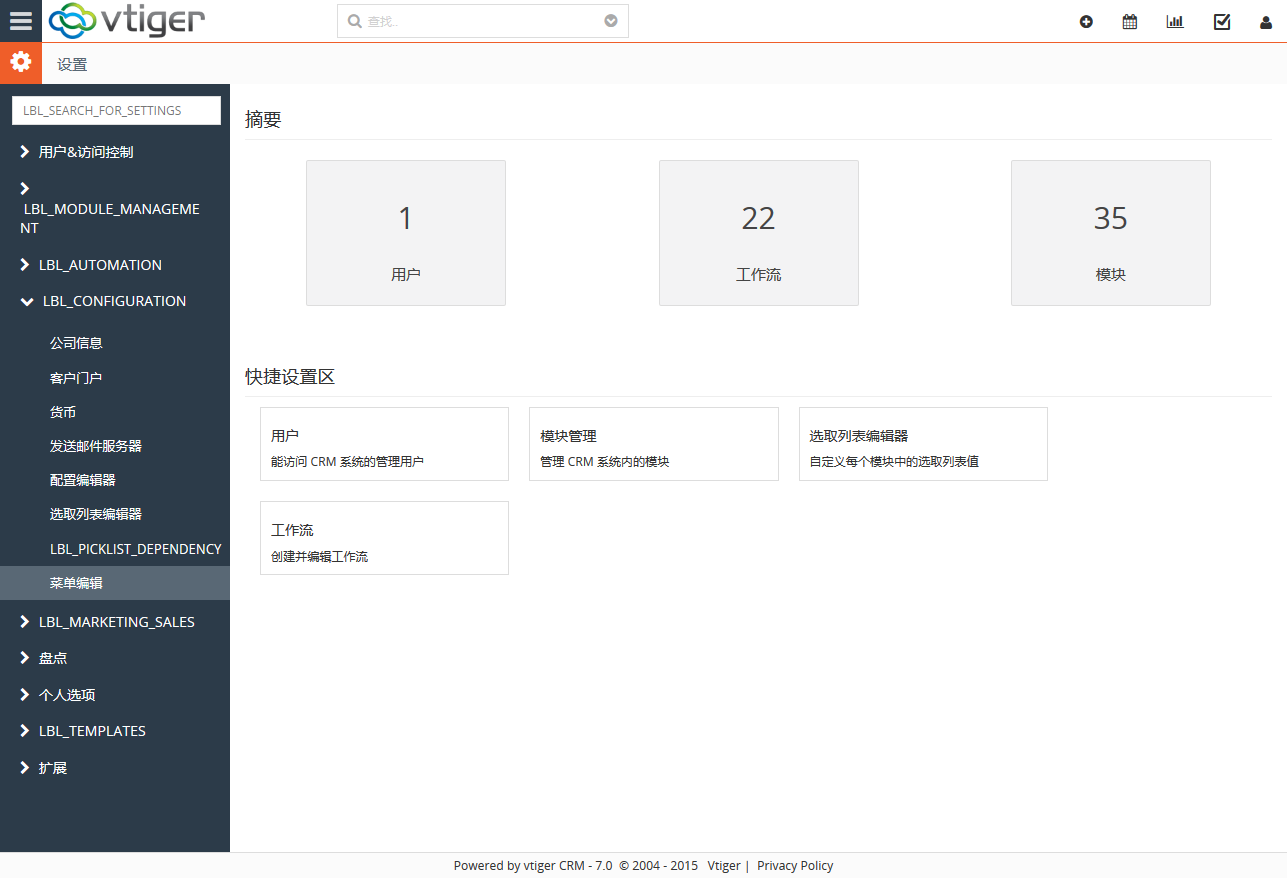
Task: Click the orange settings gear icon
Action: point(21,63)
